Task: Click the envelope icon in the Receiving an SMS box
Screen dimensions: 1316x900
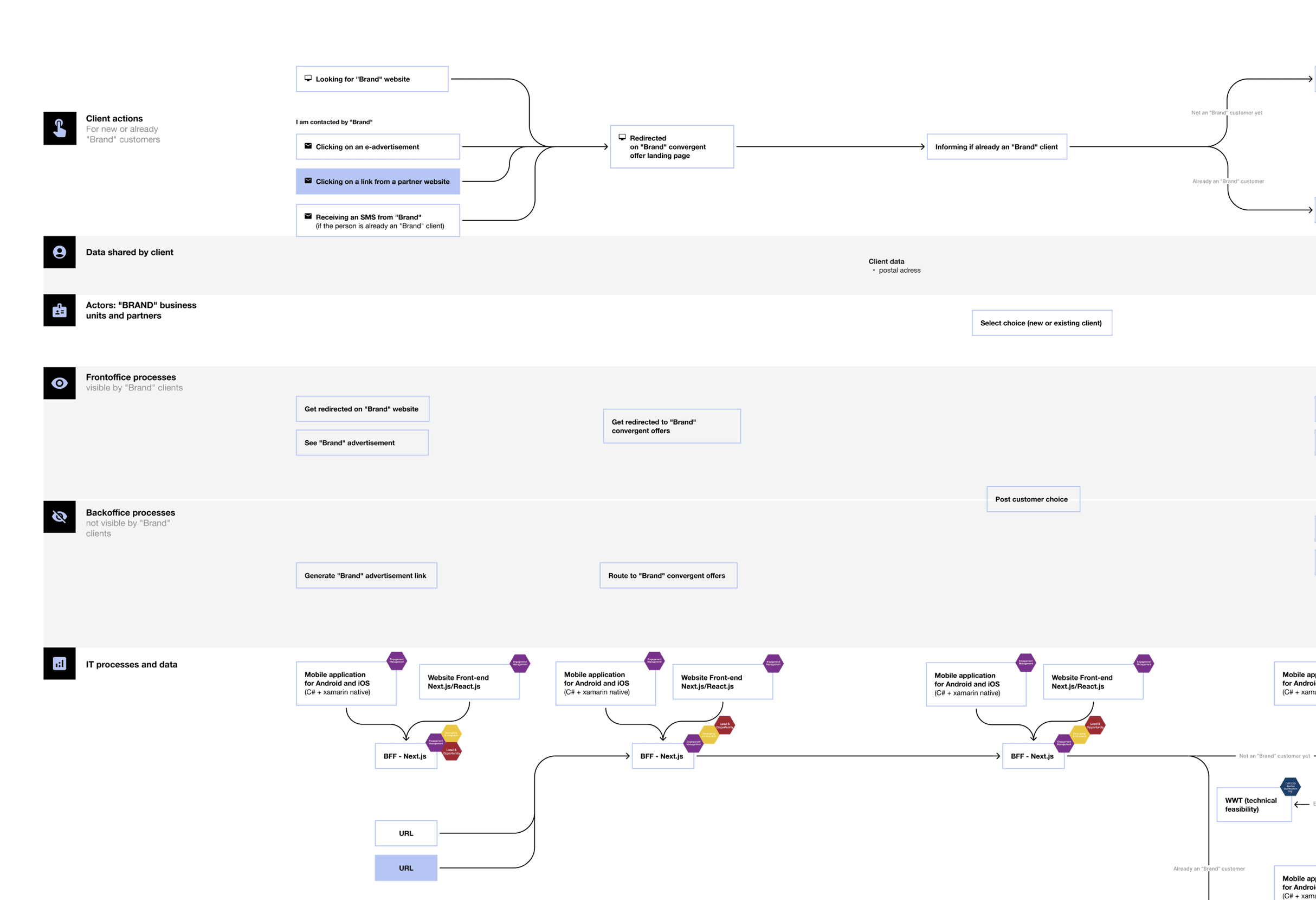Action: coord(308,216)
